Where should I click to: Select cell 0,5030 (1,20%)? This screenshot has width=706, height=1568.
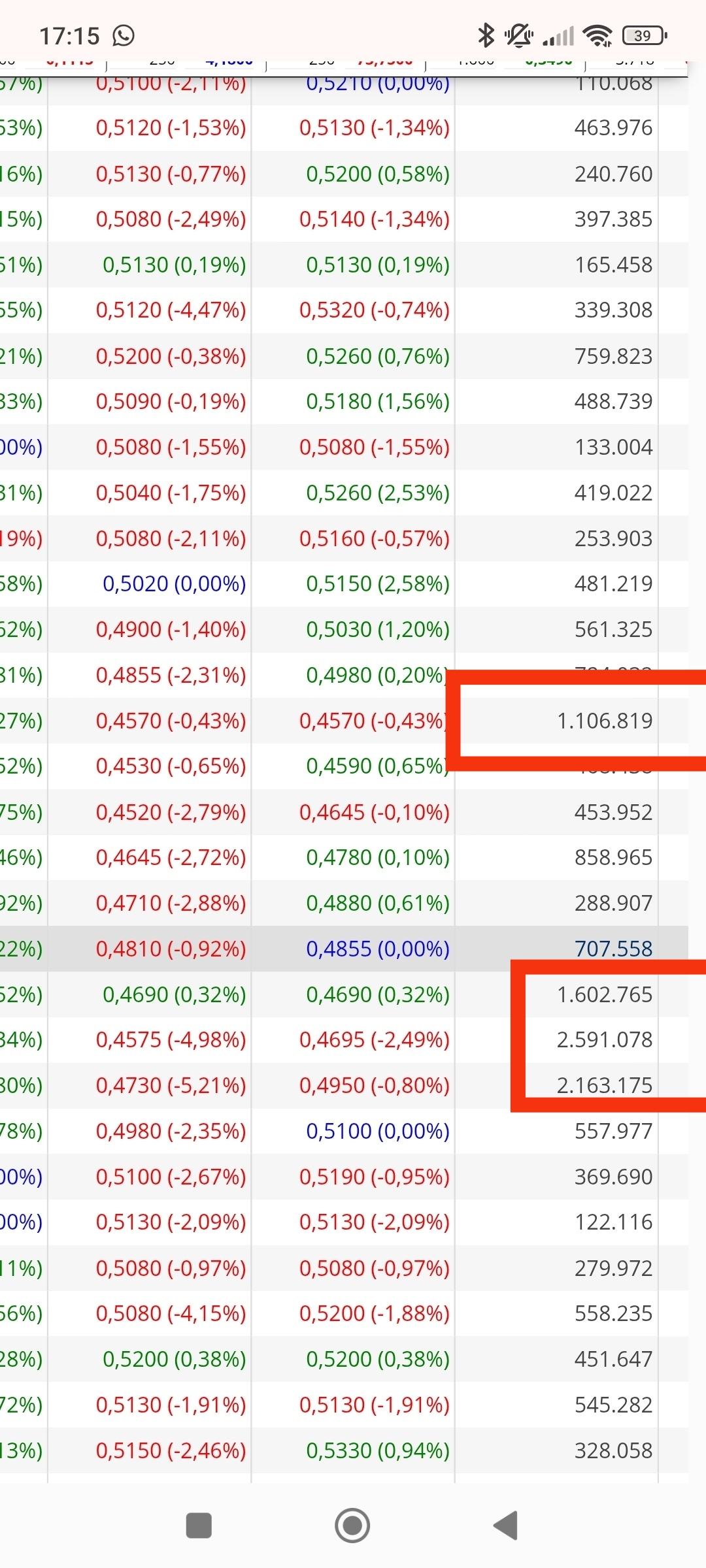[378, 629]
